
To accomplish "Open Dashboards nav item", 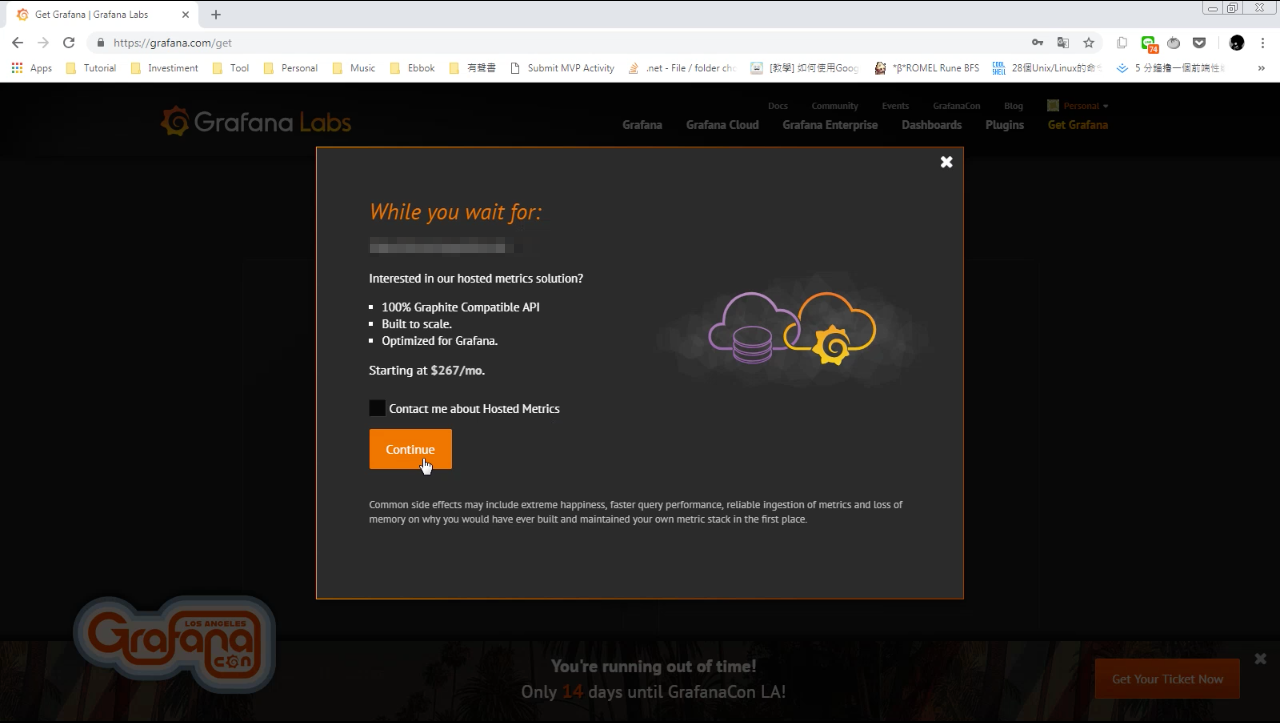I will (931, 125).
